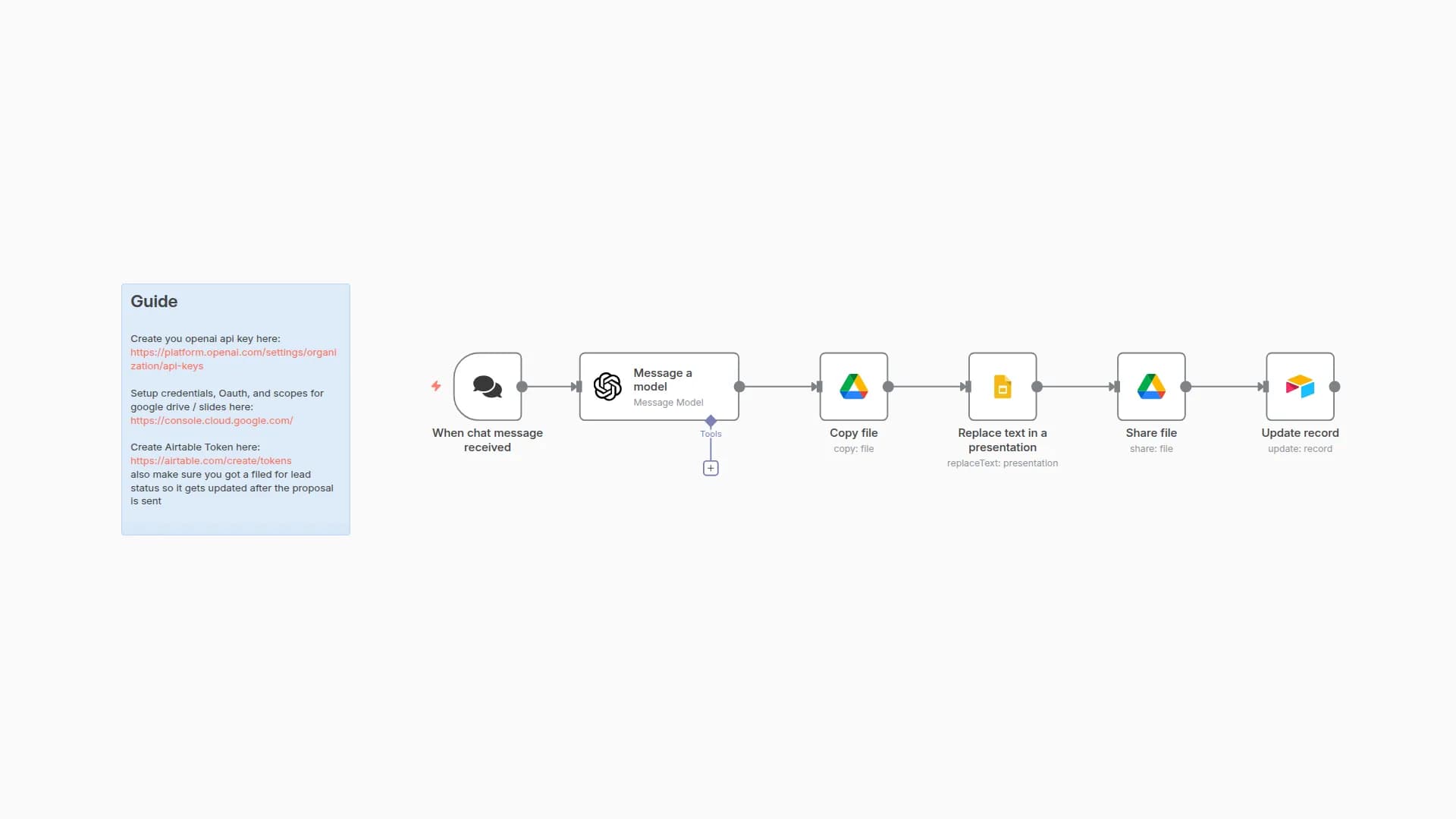Click the Guide sticky note header
Screen dimensions: 1456x819
[154, 301]
